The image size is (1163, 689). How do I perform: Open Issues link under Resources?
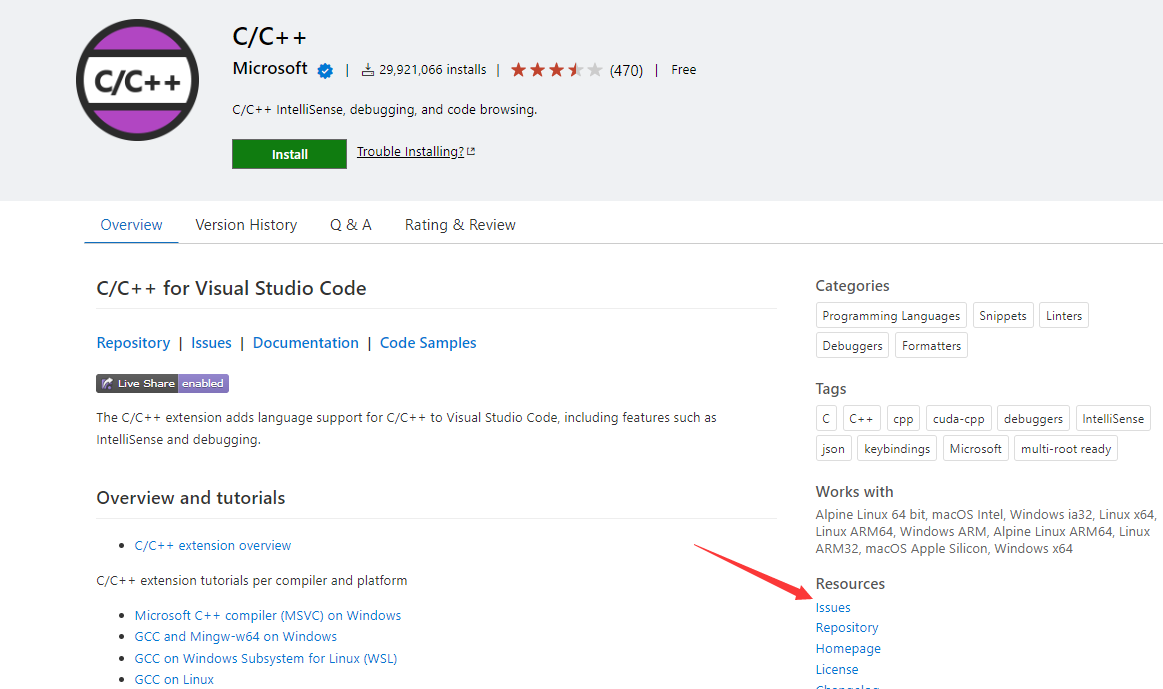click(833, 607)
